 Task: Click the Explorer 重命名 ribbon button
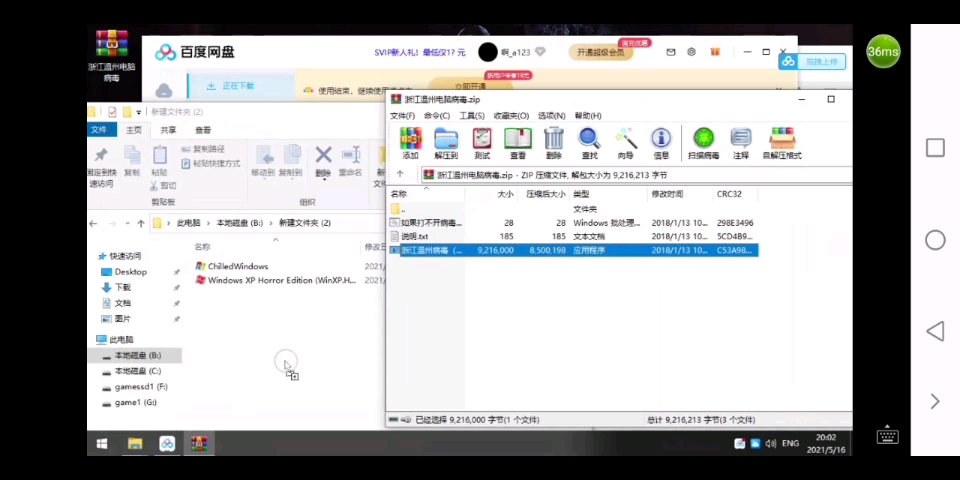point(351,162)
